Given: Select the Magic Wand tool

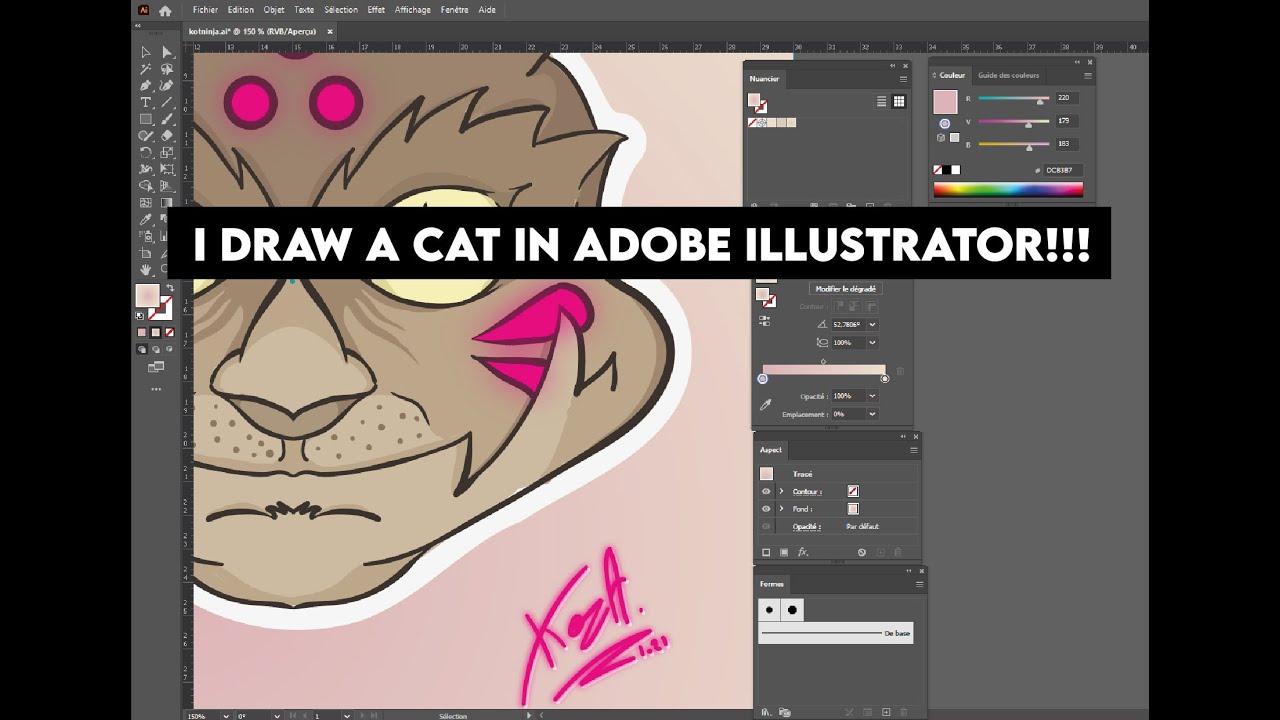Looking at the screenshot, I should 146,69.
